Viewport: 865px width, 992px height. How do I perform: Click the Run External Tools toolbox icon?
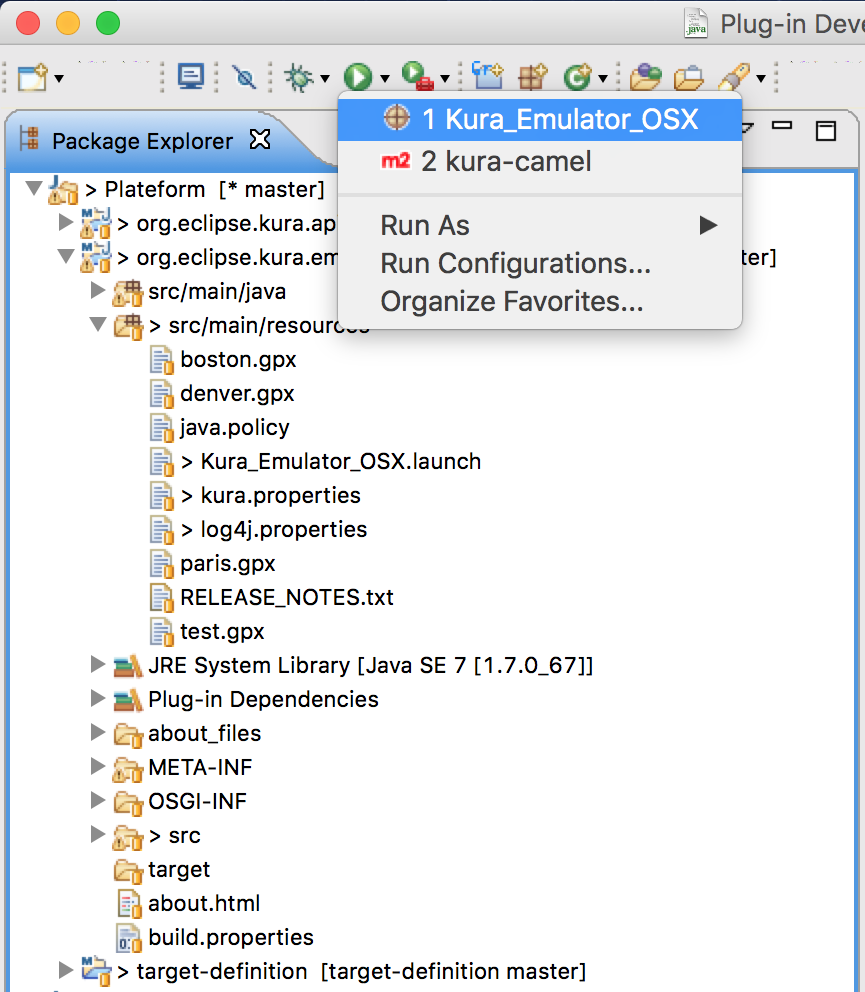pos(416,77)
